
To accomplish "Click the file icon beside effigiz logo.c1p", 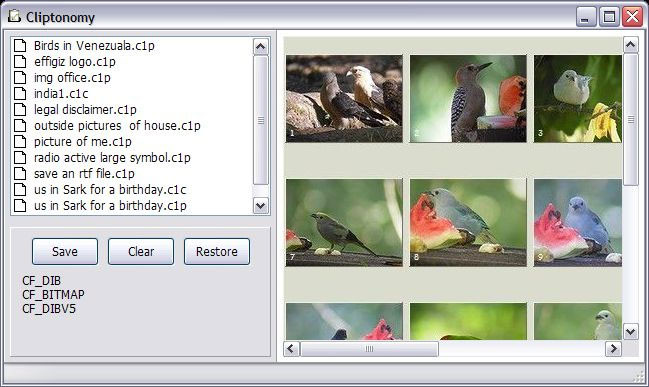I will tap(20, 61).
